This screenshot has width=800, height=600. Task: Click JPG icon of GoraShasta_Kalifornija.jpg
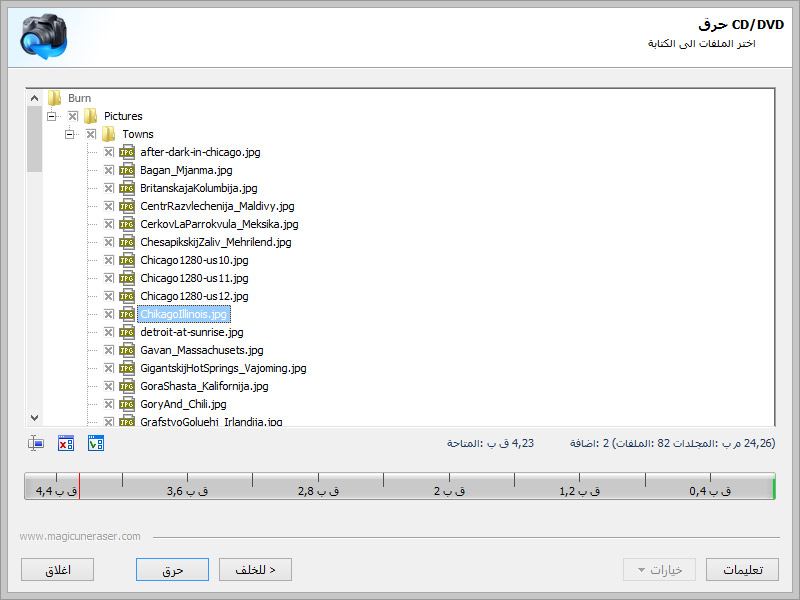[127, 387]
